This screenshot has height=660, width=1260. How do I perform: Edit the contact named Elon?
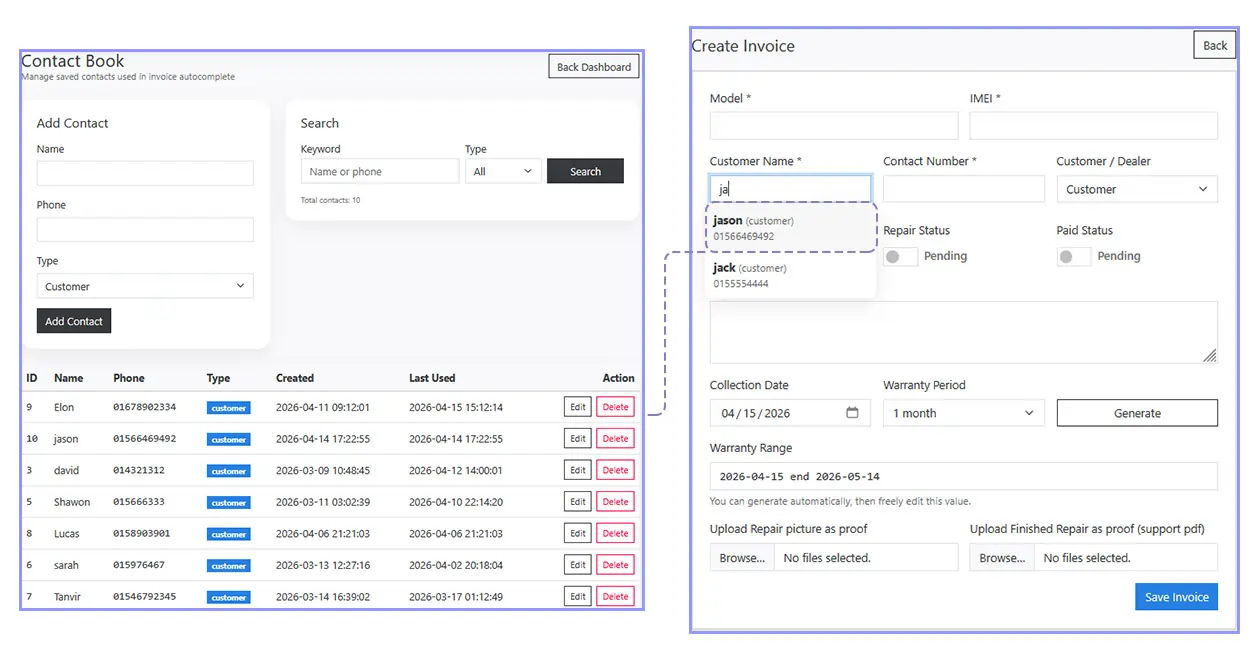click(x=577, y=407)
